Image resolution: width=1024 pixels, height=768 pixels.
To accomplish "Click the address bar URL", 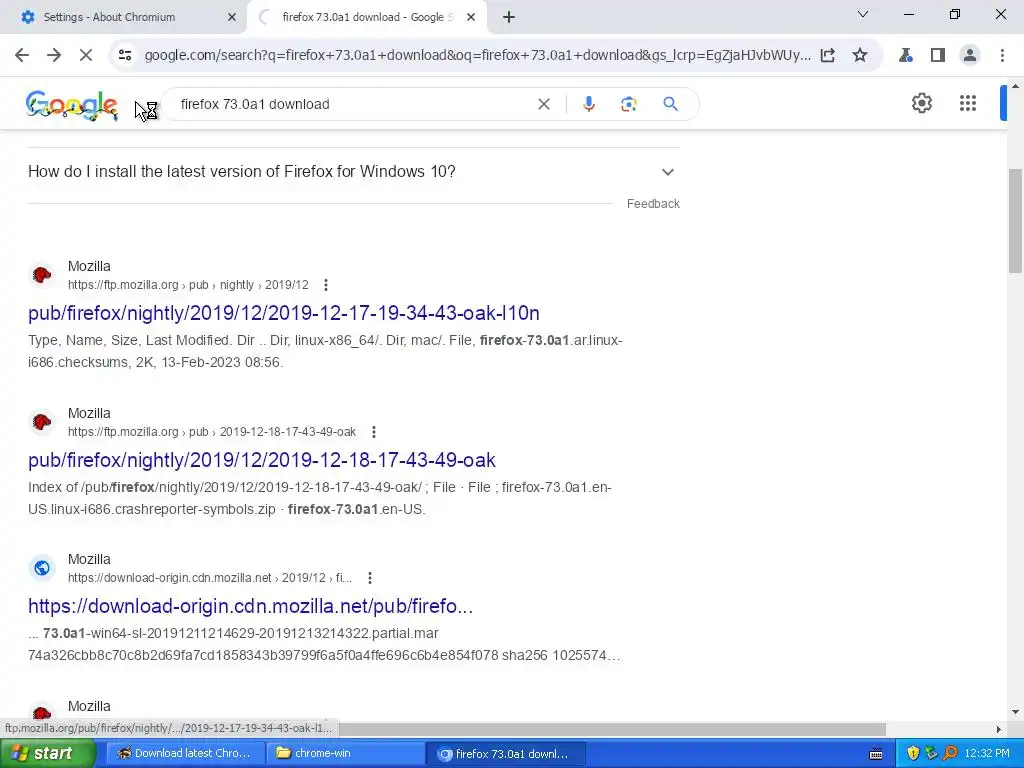I will click(477, 56).
